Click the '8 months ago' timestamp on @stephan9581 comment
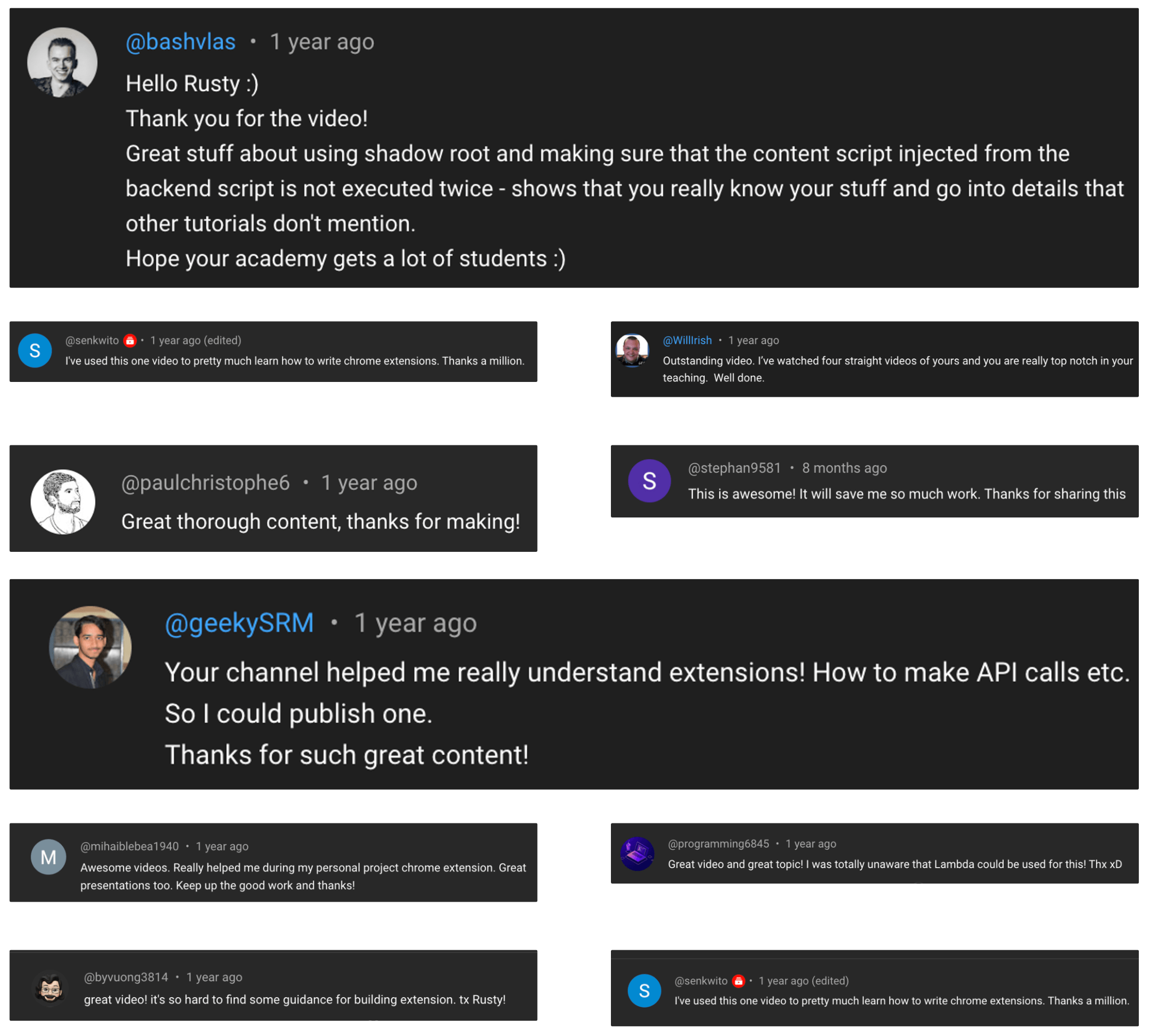1153x1036 pixels. pyautogui.click(x=844, y=467)
